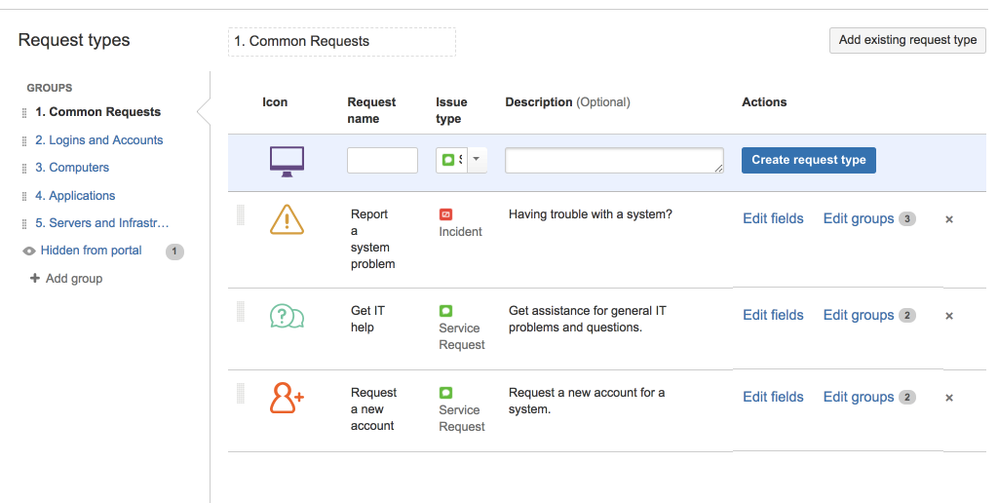Click the drag handle beside Get IT help
This screenshot has height=503, width=998.
click(240, 312)
